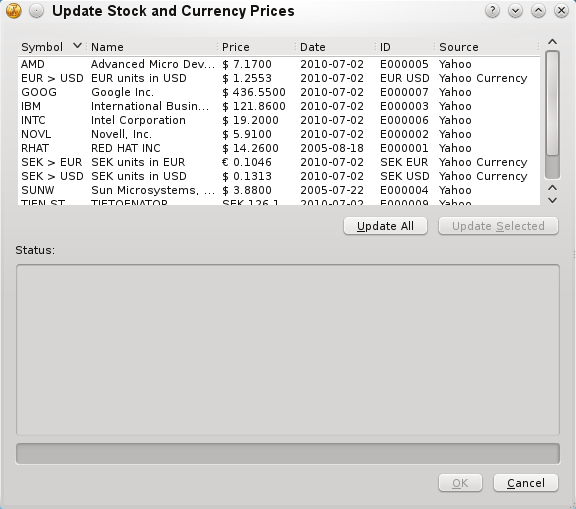This screenshot has height=509, width=576.
Task: Shade window using title bar down-arrow button
Action: coord(515,11)
